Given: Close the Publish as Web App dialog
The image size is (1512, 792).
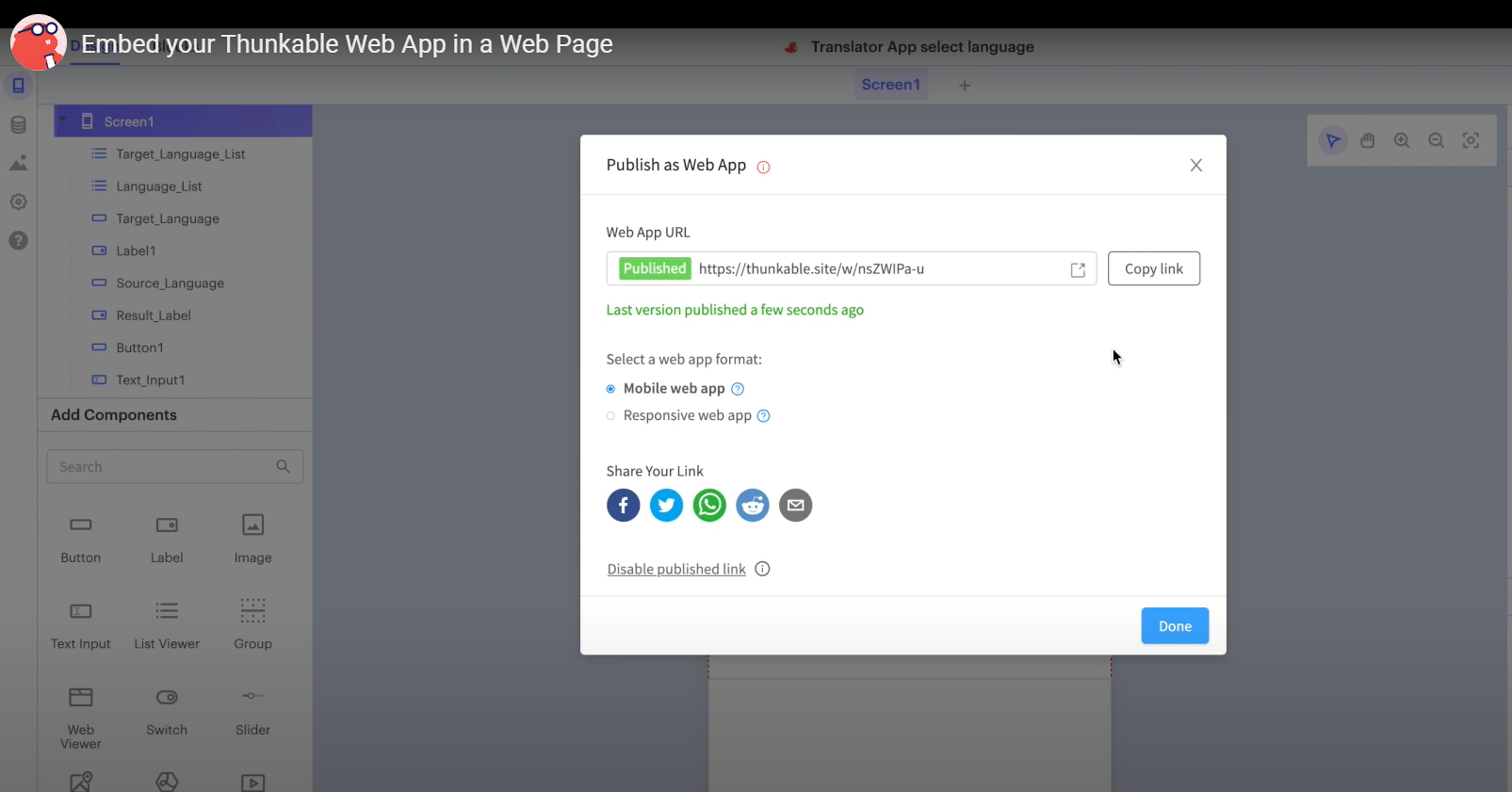Looking at the screenshot, I should tap(1196, 165).
